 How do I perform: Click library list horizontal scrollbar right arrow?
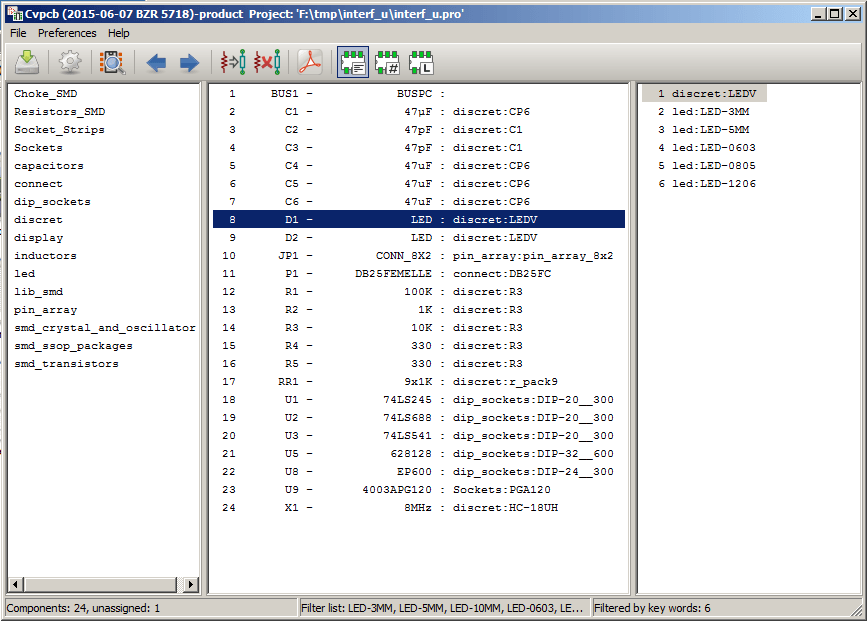coord(192,584)
